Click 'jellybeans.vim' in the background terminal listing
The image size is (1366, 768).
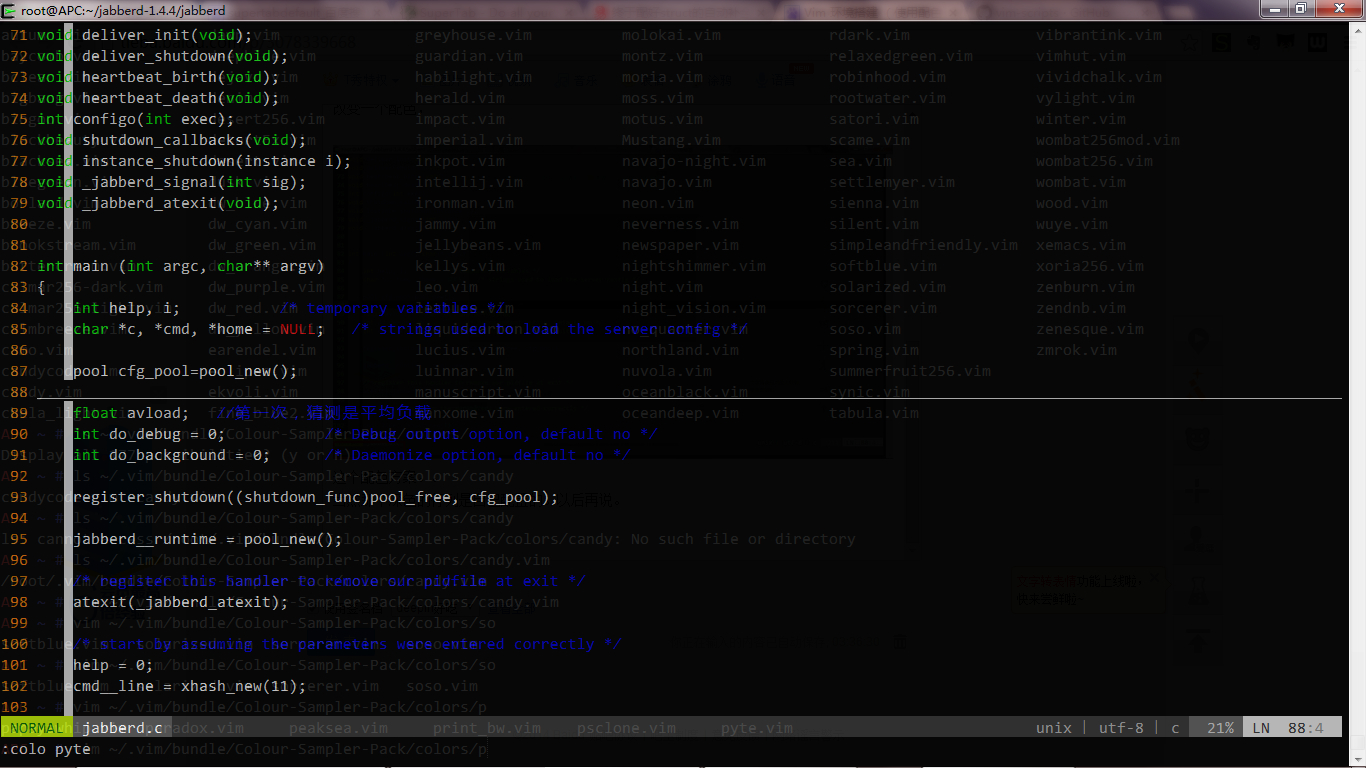(478, 245)
